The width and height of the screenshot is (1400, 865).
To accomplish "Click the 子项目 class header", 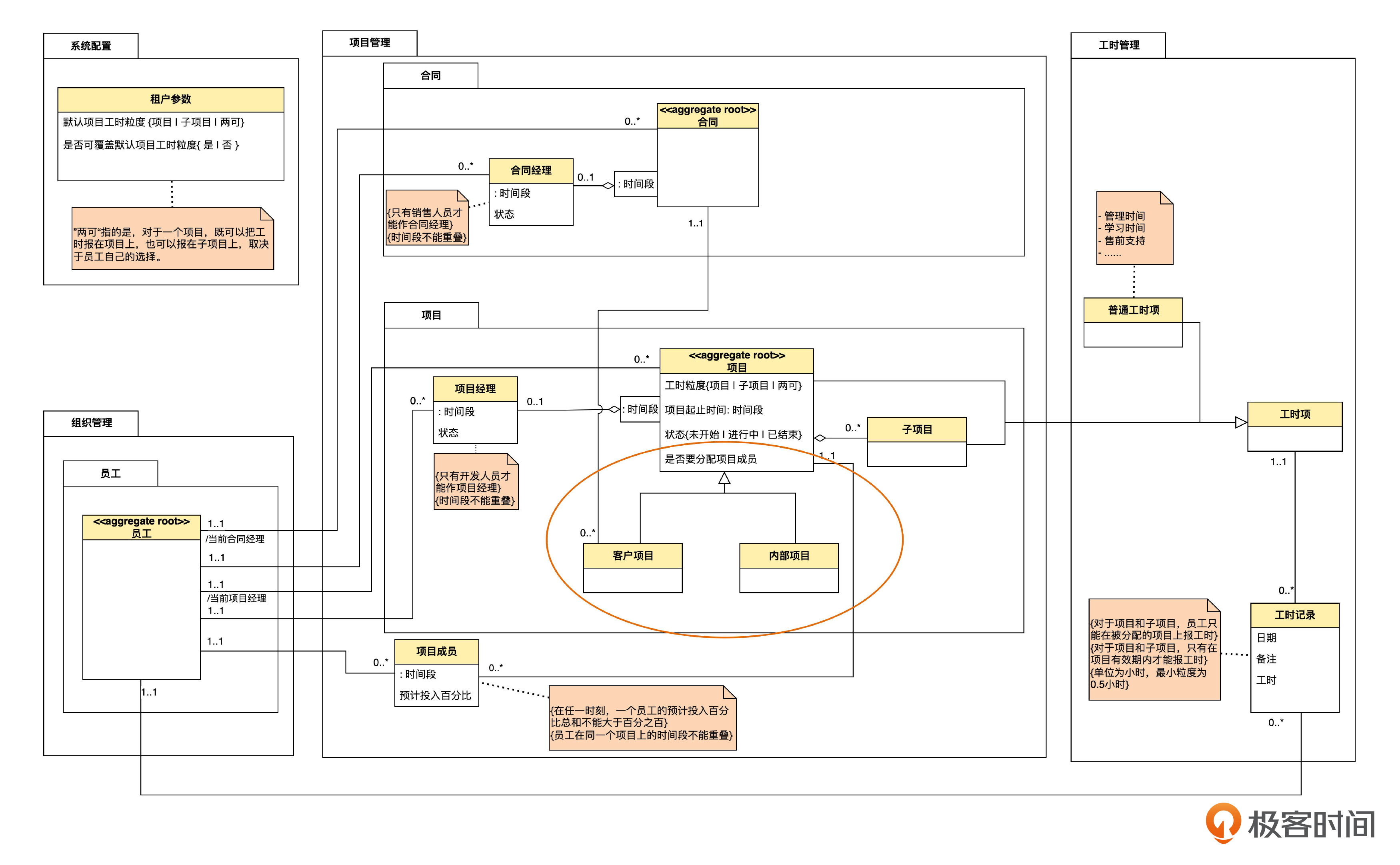I will (917, 430).
